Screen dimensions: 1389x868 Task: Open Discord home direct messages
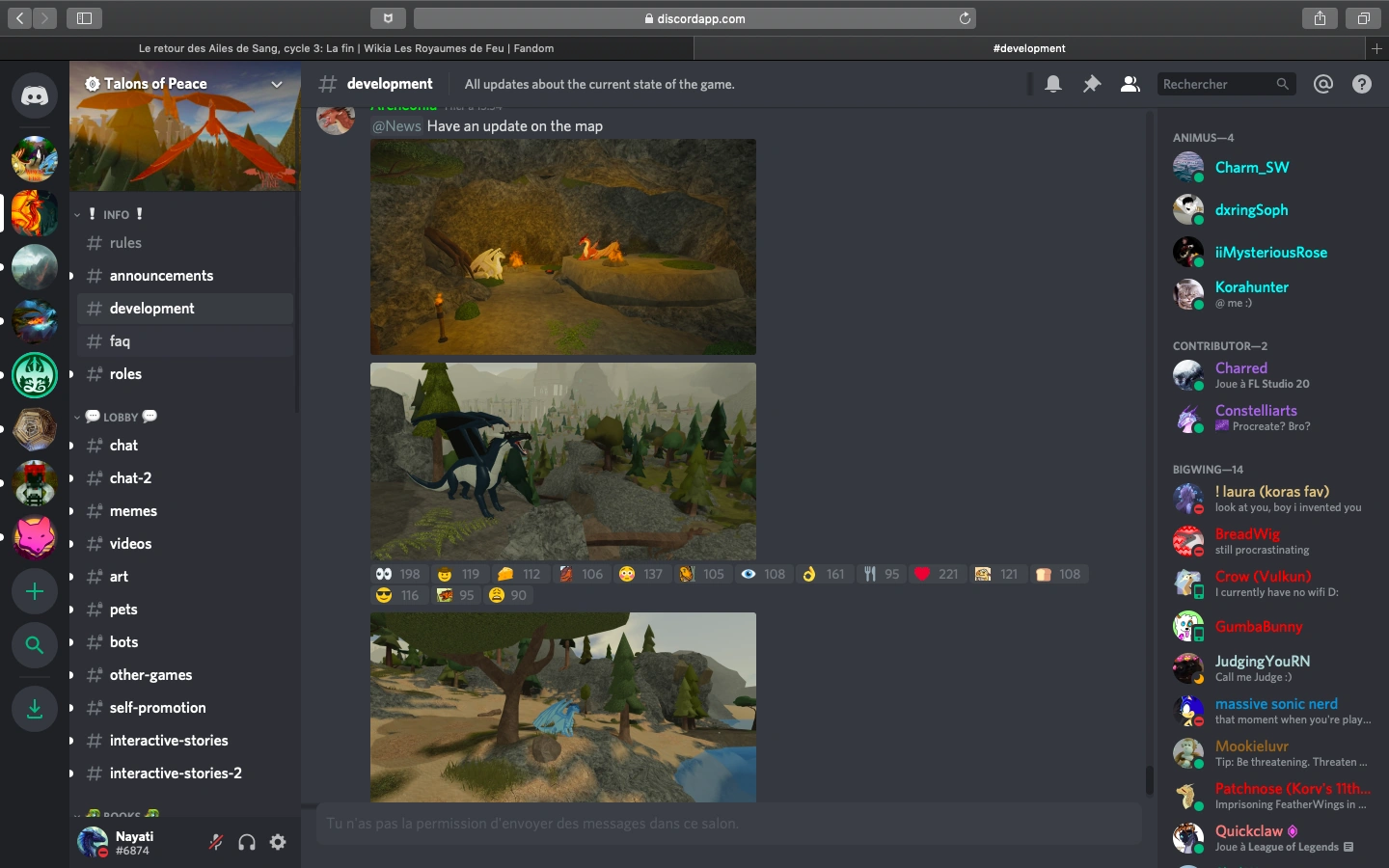[x=35, y=96]
